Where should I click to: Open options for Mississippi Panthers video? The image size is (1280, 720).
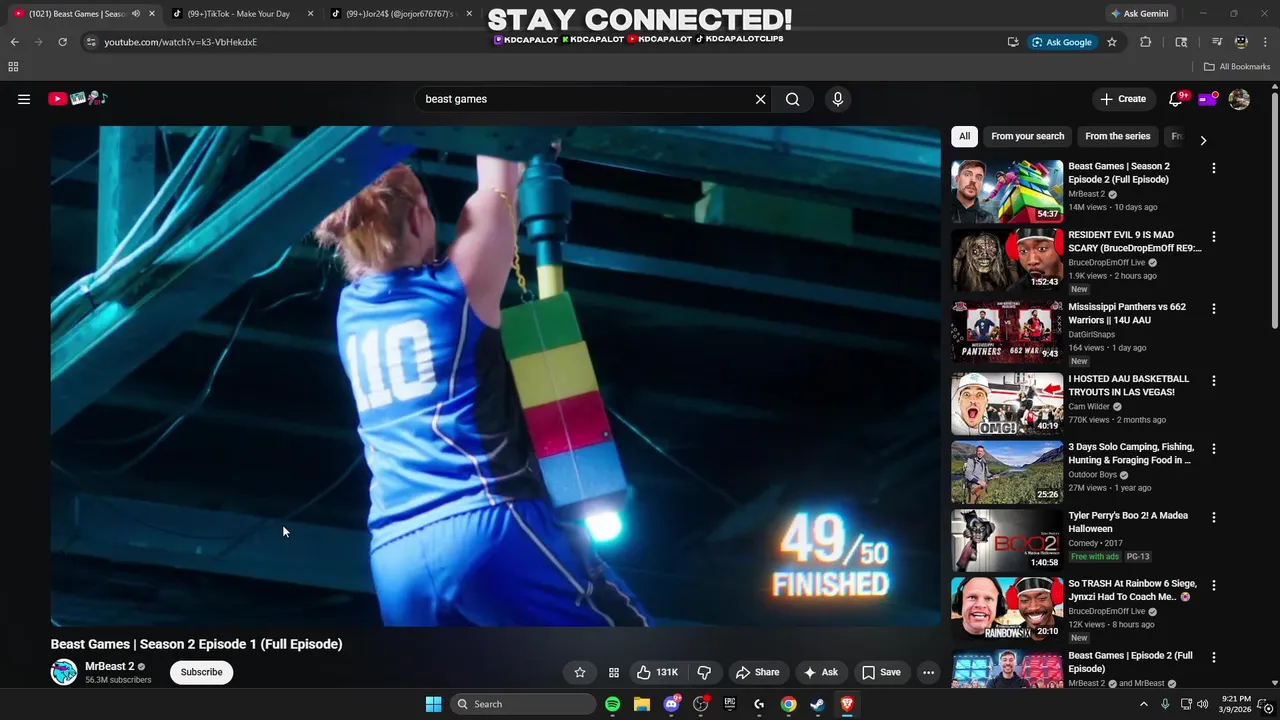point(1214,309)
